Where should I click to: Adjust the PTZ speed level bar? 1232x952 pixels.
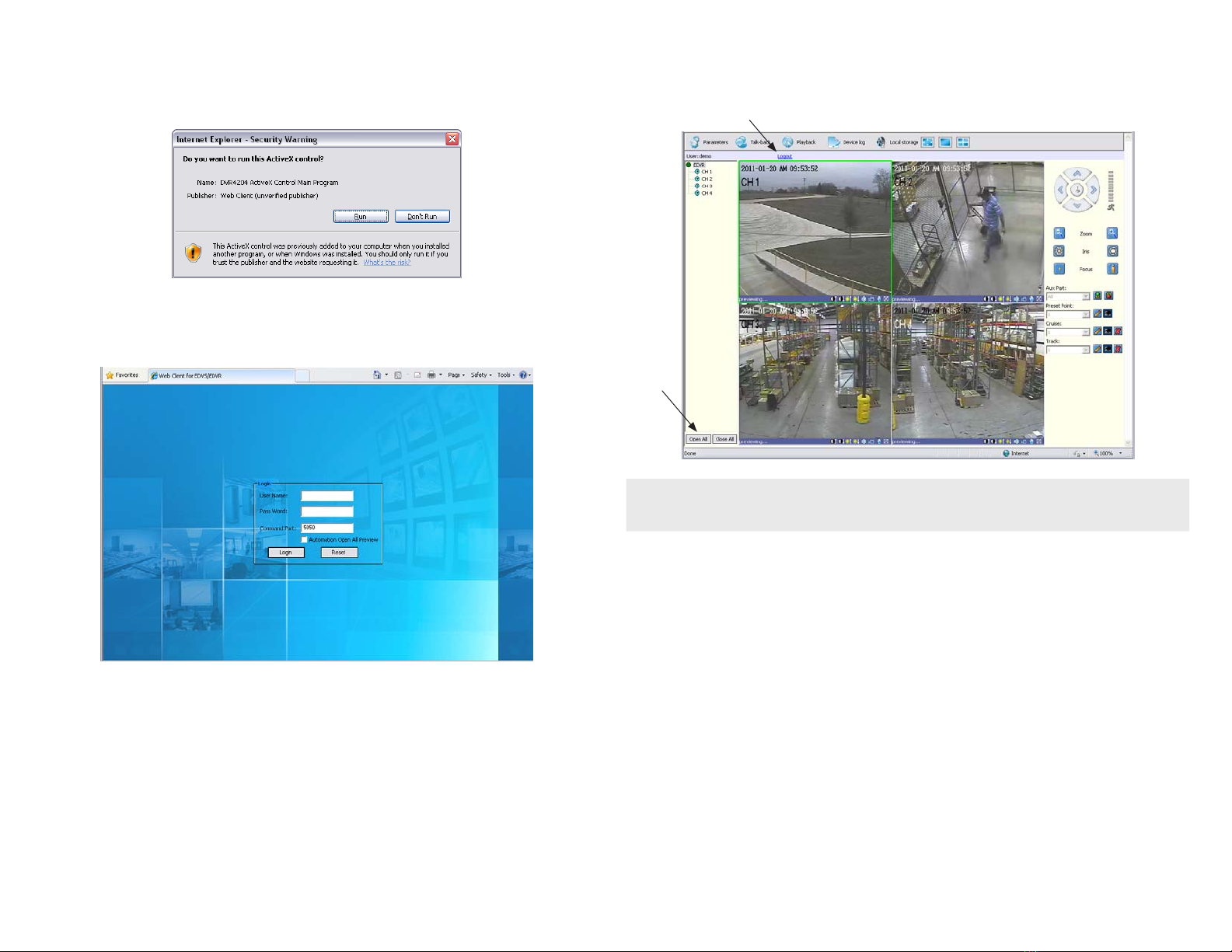[1111, 187]
